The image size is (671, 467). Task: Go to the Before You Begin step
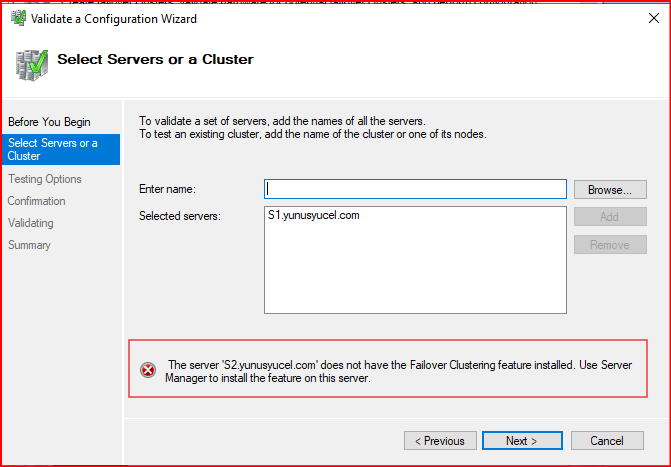tap(49, 122)
